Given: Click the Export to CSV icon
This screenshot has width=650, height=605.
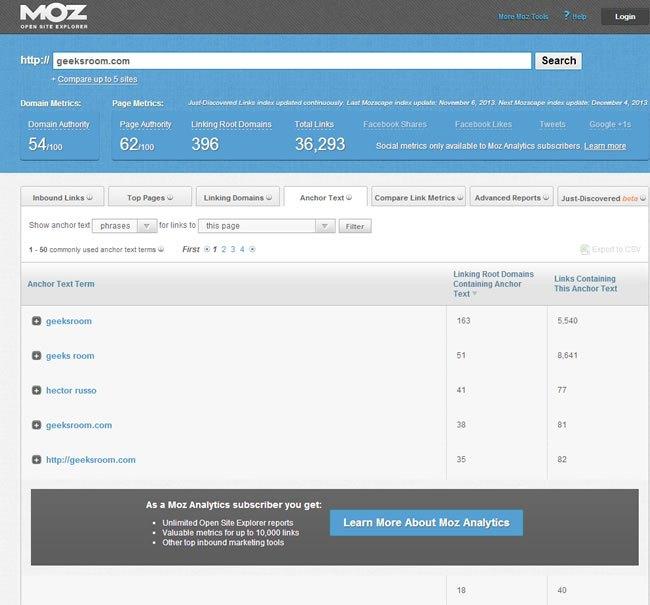Looking at the screenshot, I should tap(584, 249).
